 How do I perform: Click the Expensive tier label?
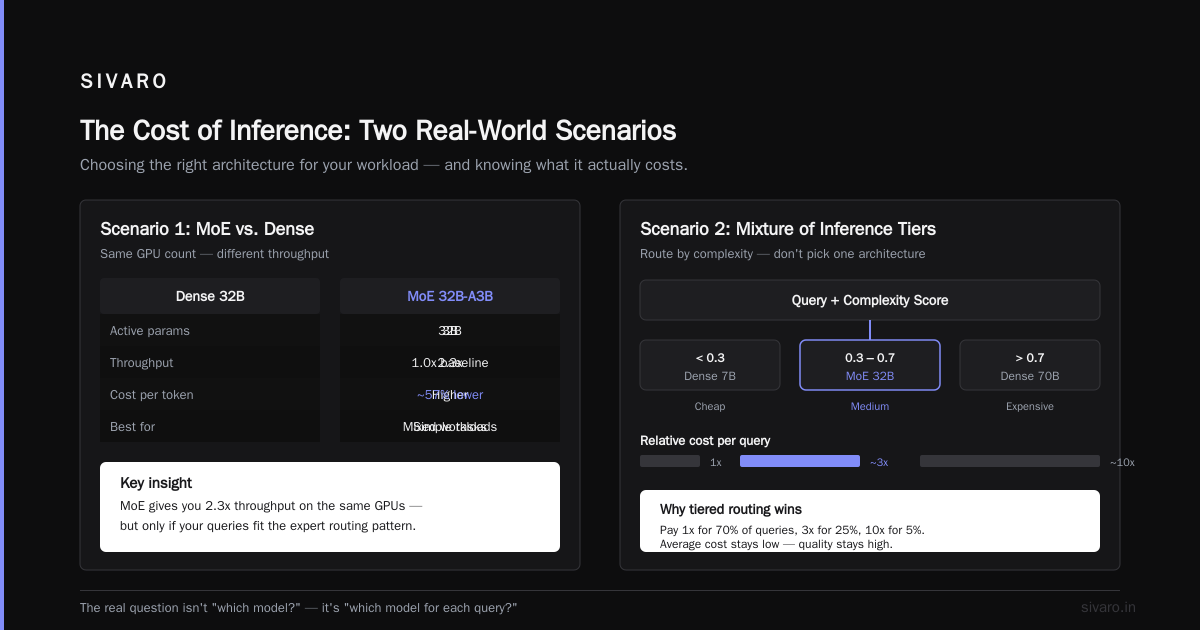(x=1030, y=407)
